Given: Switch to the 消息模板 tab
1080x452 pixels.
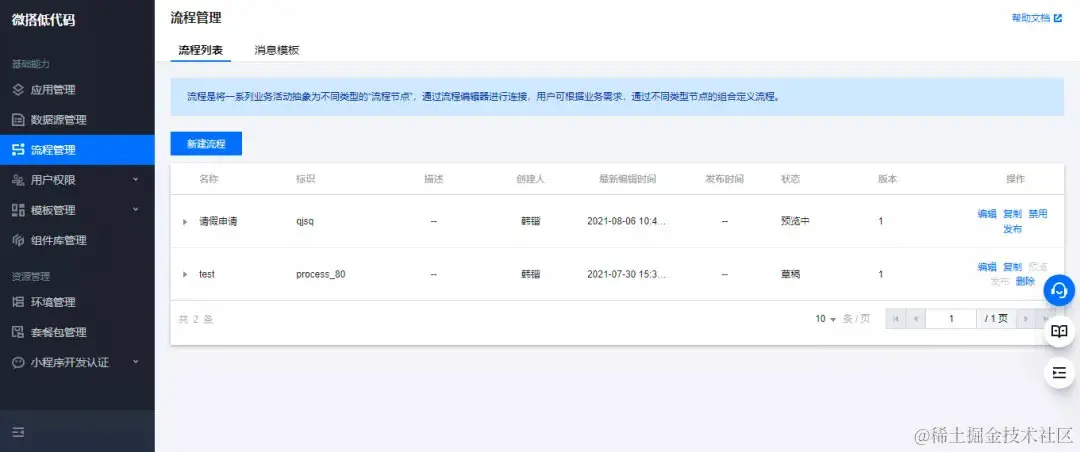Looking at the screenshot, I should 276,50.
